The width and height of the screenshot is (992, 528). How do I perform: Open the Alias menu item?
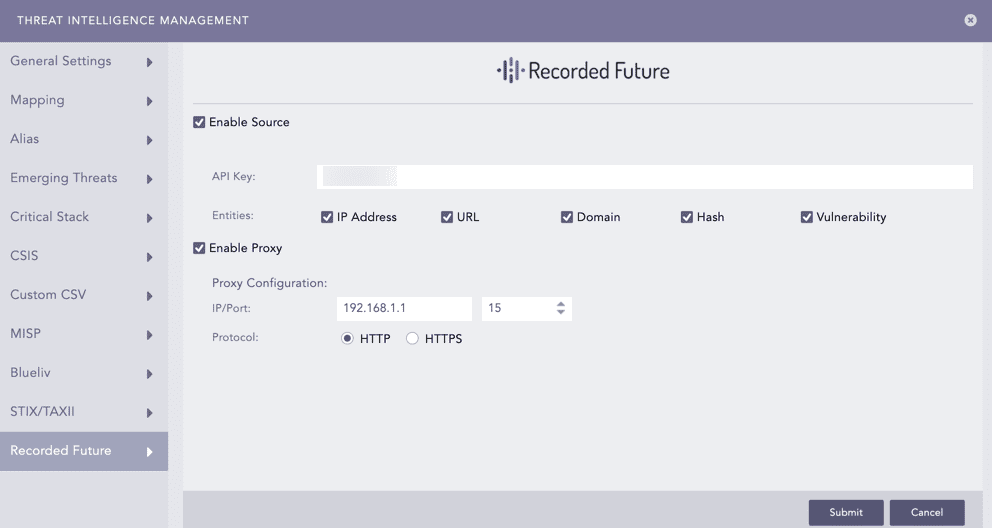tap(25, 139)
